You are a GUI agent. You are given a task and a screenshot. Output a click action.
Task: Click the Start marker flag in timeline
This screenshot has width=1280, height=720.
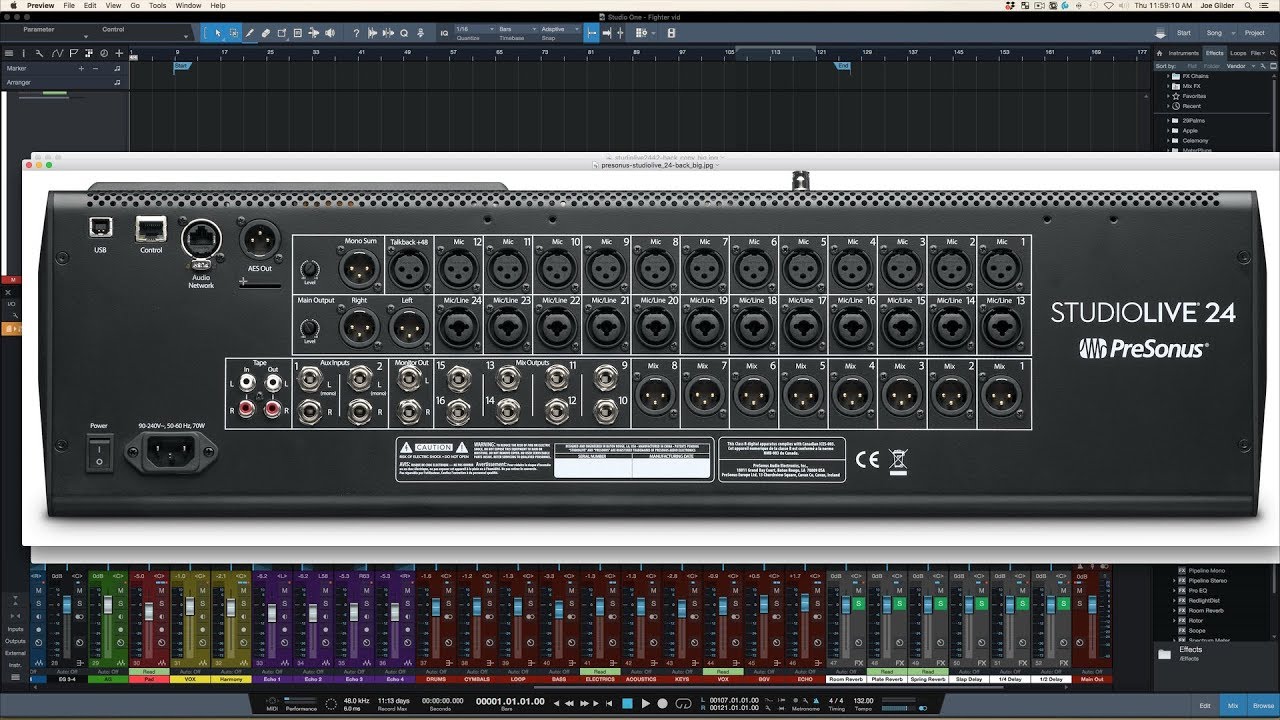click(x=182, y=66)
